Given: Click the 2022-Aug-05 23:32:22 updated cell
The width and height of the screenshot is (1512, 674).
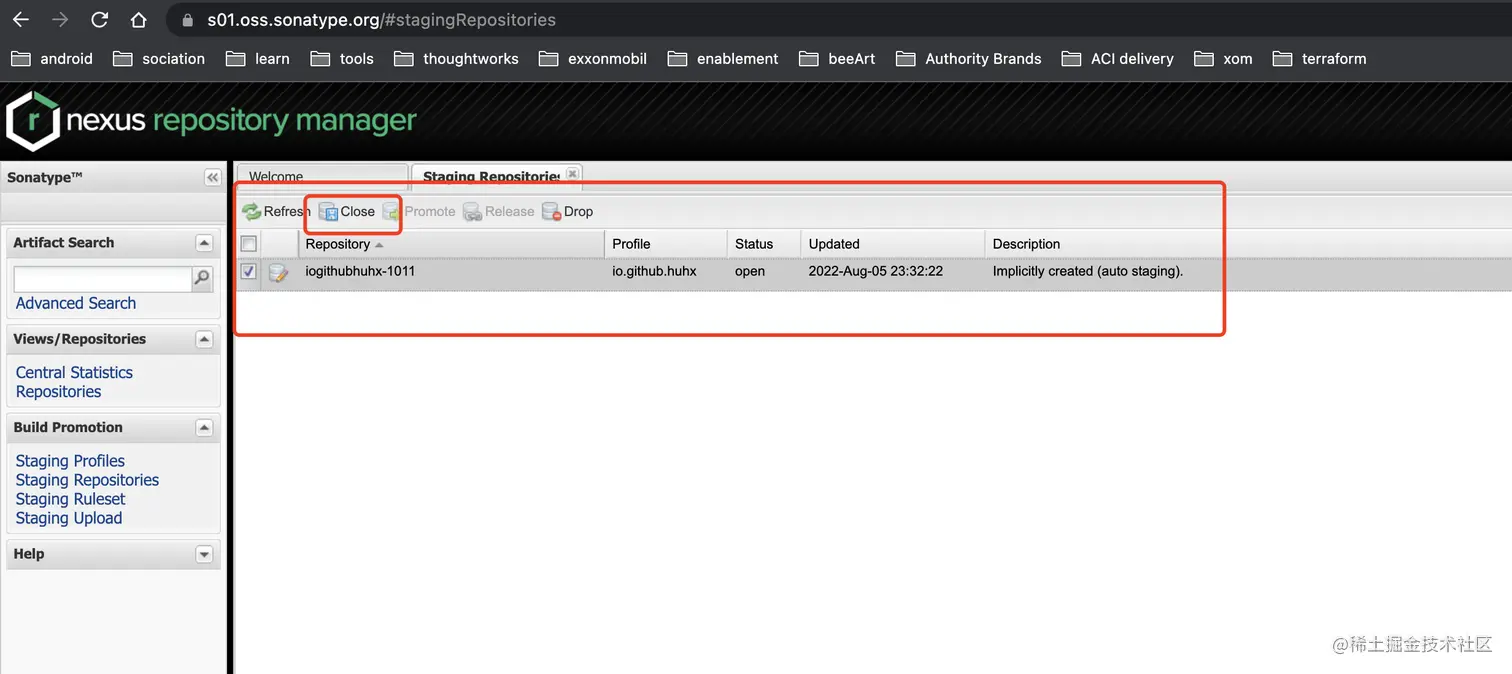Looking at the screenshot, I should point(876,271).
